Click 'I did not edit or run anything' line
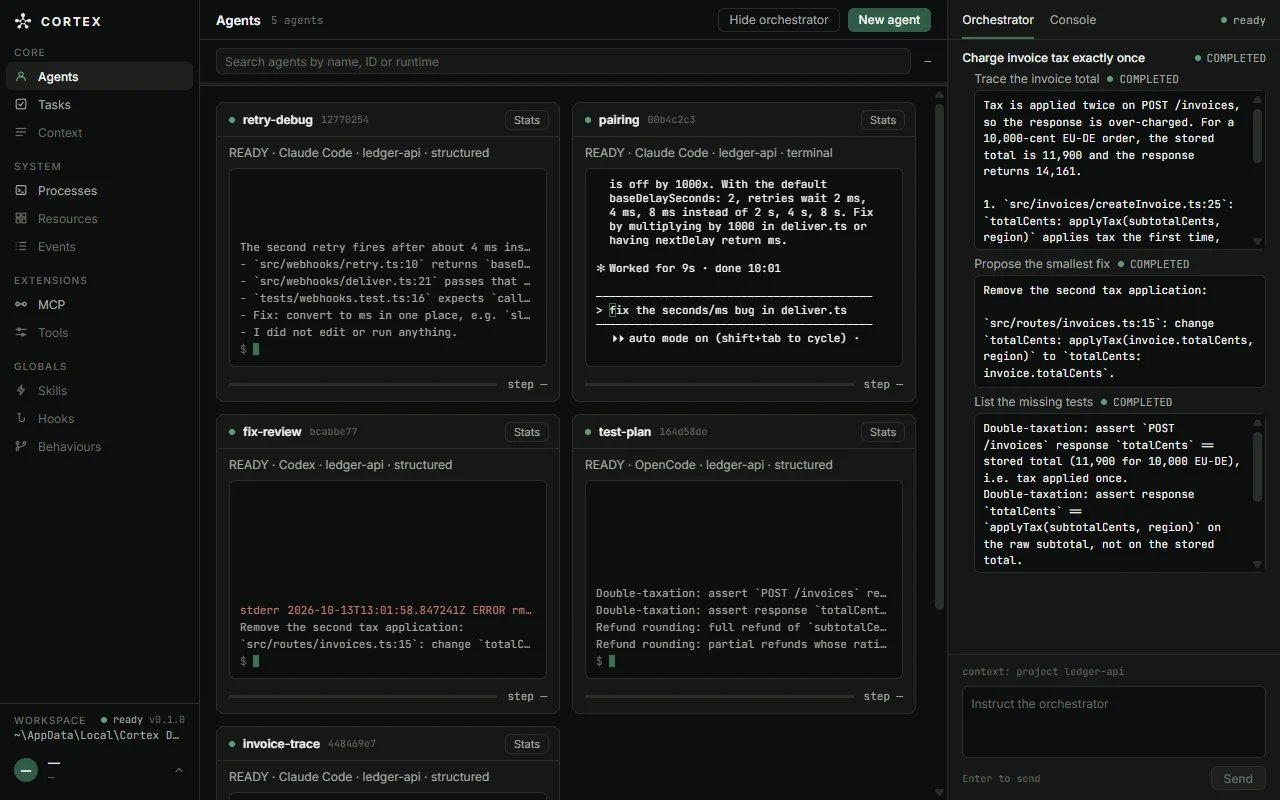The width and height of the screenshot is (1280, 800). point(349,332)
